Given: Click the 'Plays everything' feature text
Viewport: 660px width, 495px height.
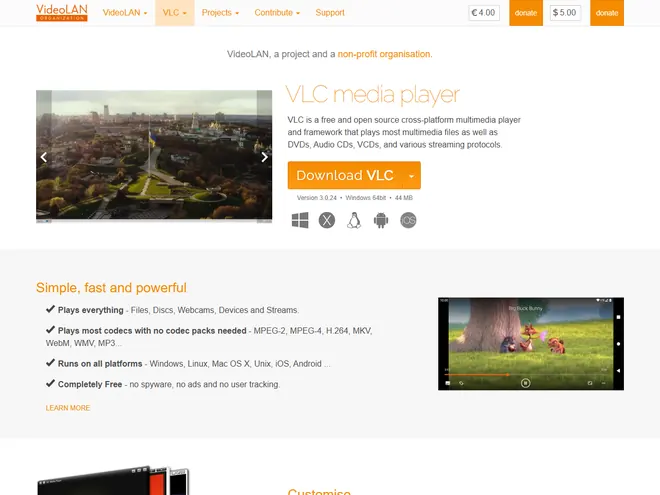Looking at the screenshot, I should pos(90,310).
